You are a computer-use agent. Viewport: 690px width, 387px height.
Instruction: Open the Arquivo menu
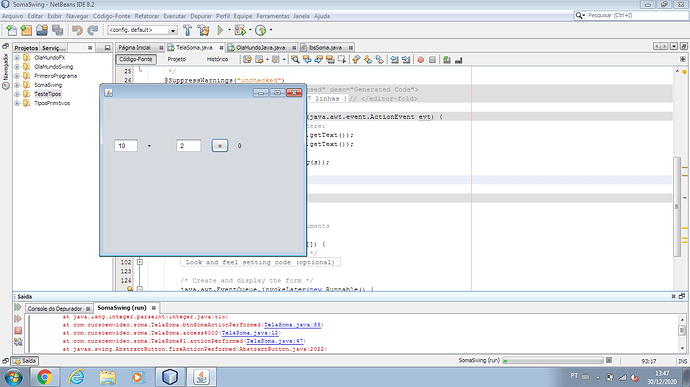[x=12, y=16]
